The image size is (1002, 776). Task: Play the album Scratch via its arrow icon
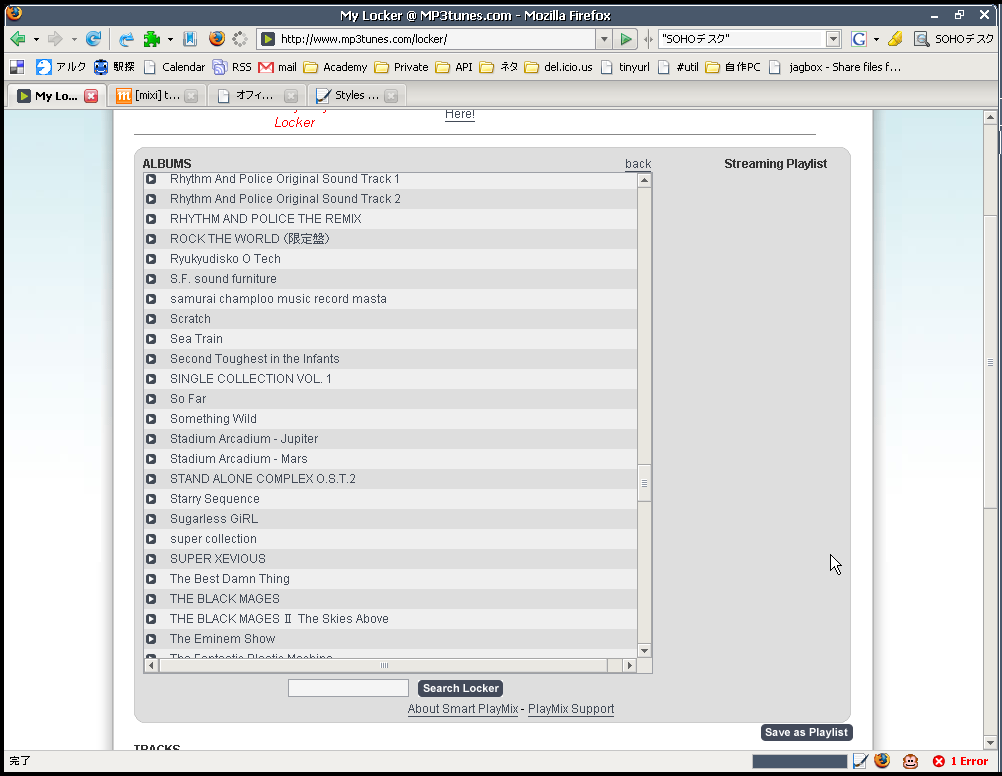tap(151, 319)
